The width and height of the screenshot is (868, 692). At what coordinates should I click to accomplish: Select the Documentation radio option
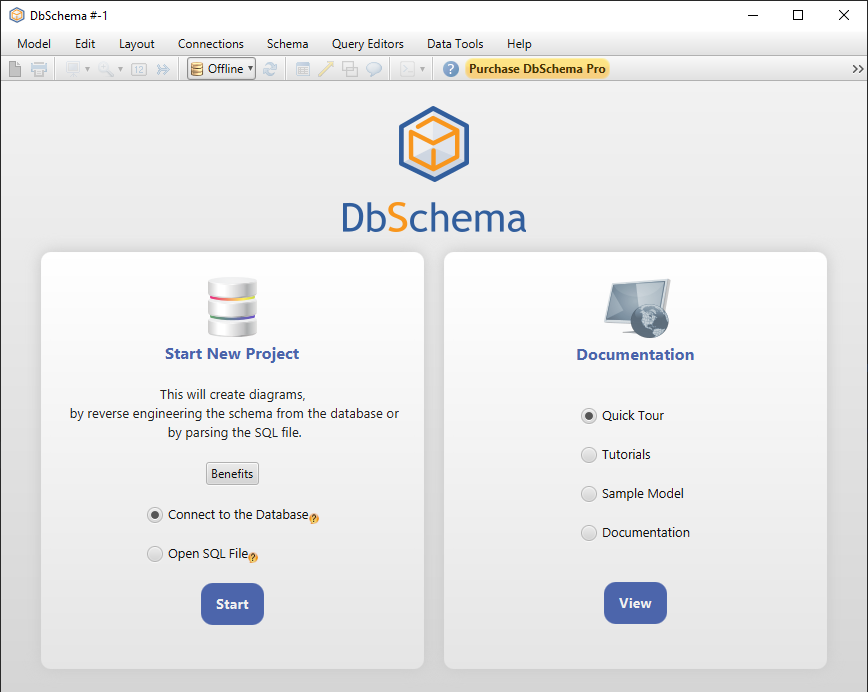coord(589,533)
